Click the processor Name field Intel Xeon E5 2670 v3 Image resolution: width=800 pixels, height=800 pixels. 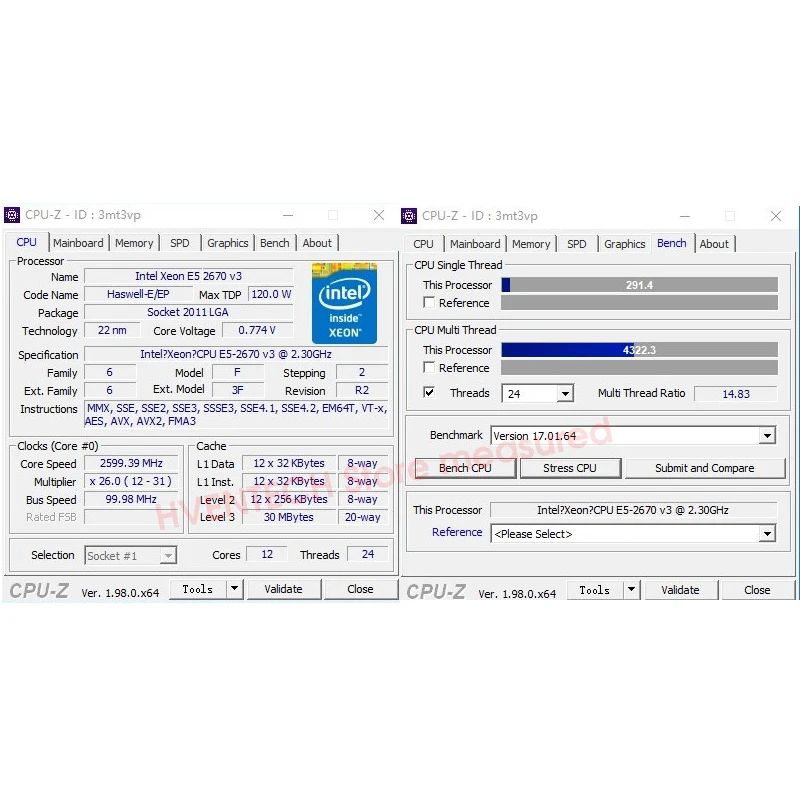click(x=189, y=276)
